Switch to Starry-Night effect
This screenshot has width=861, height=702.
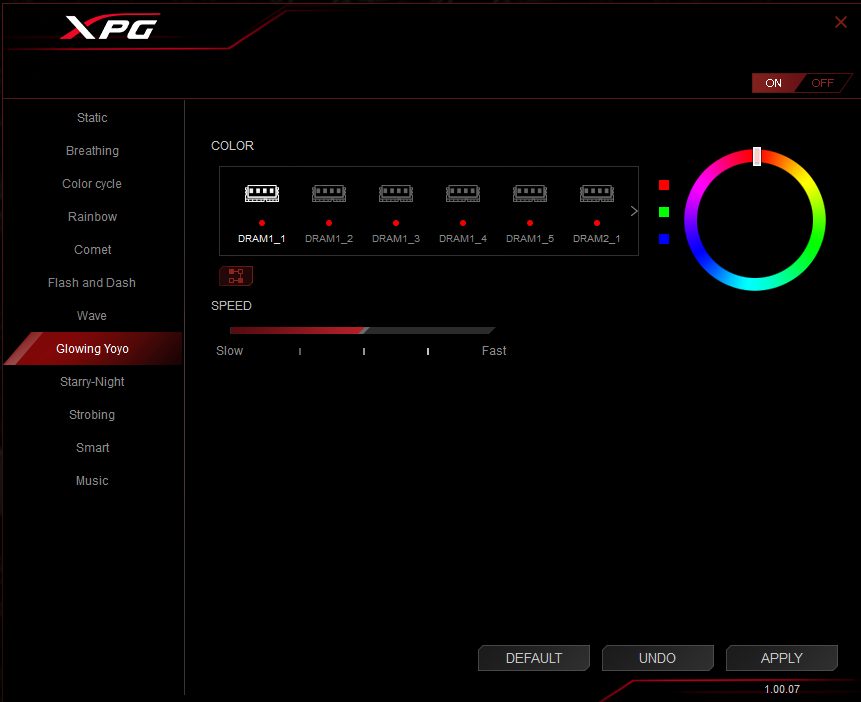point(92,381)
